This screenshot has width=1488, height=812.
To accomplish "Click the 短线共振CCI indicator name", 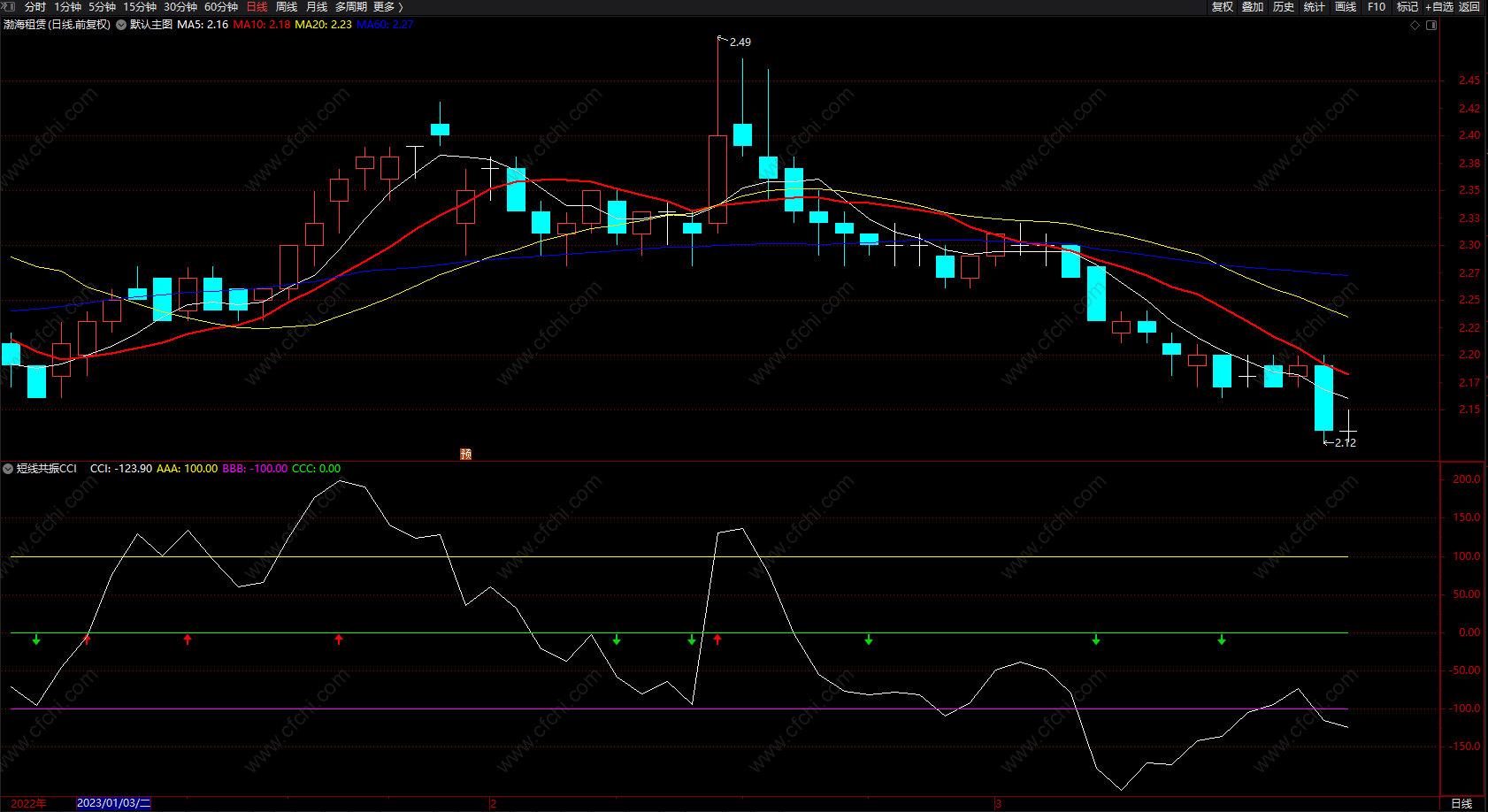I will (47, 469).
